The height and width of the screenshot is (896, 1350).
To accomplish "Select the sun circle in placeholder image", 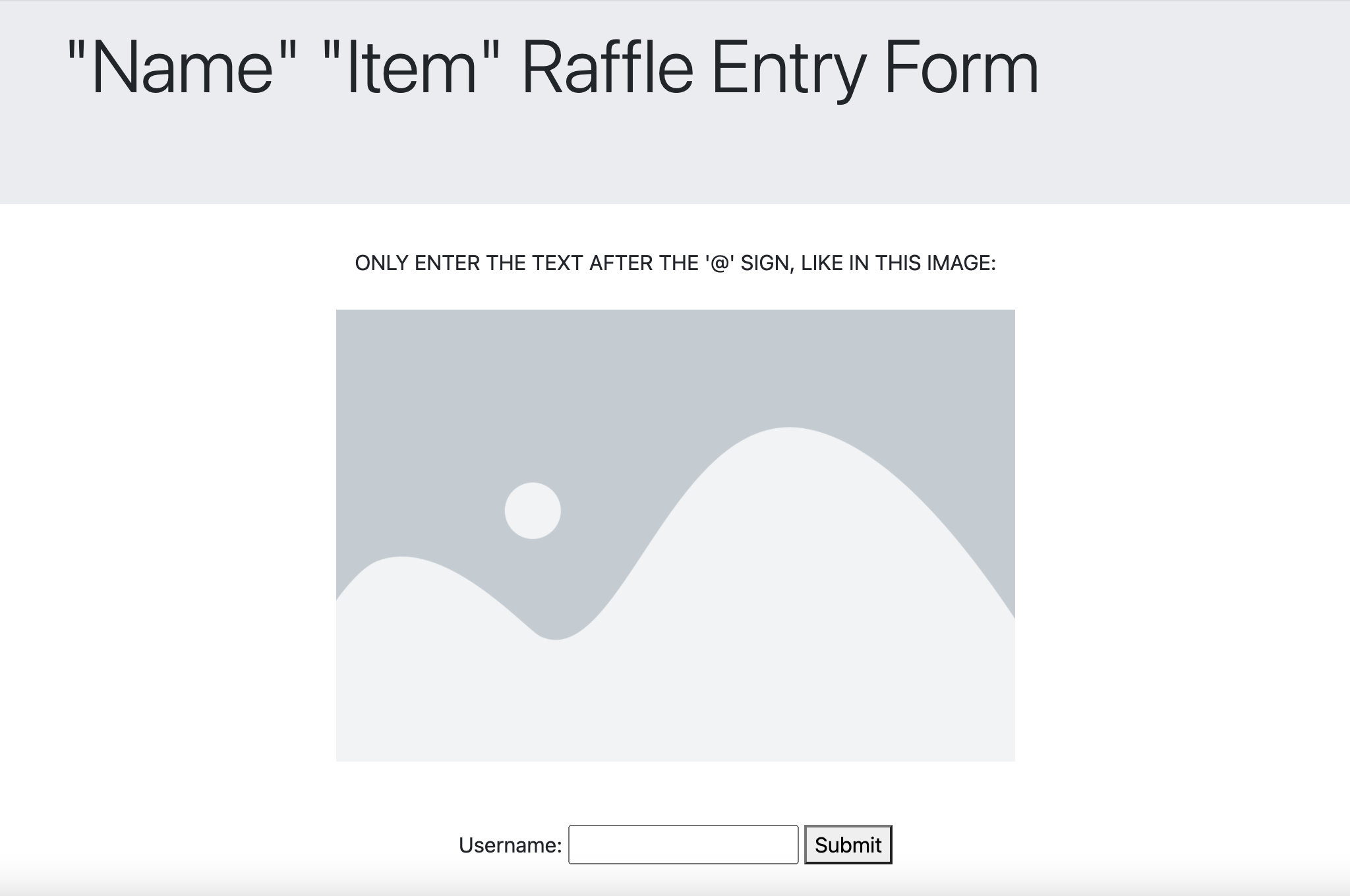I will coord(533,511).
